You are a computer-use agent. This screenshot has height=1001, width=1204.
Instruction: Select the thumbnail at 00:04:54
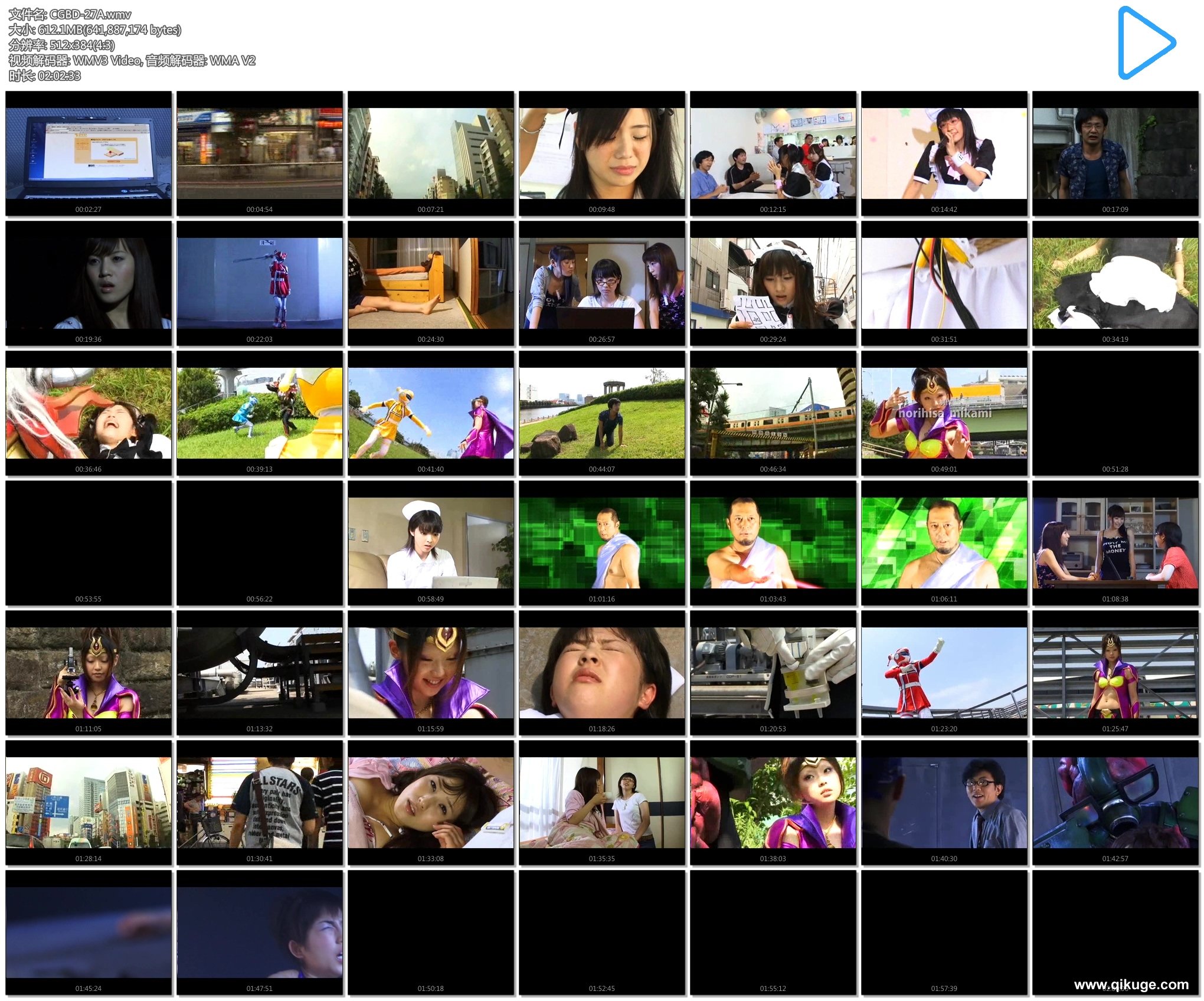coord(260,153)
